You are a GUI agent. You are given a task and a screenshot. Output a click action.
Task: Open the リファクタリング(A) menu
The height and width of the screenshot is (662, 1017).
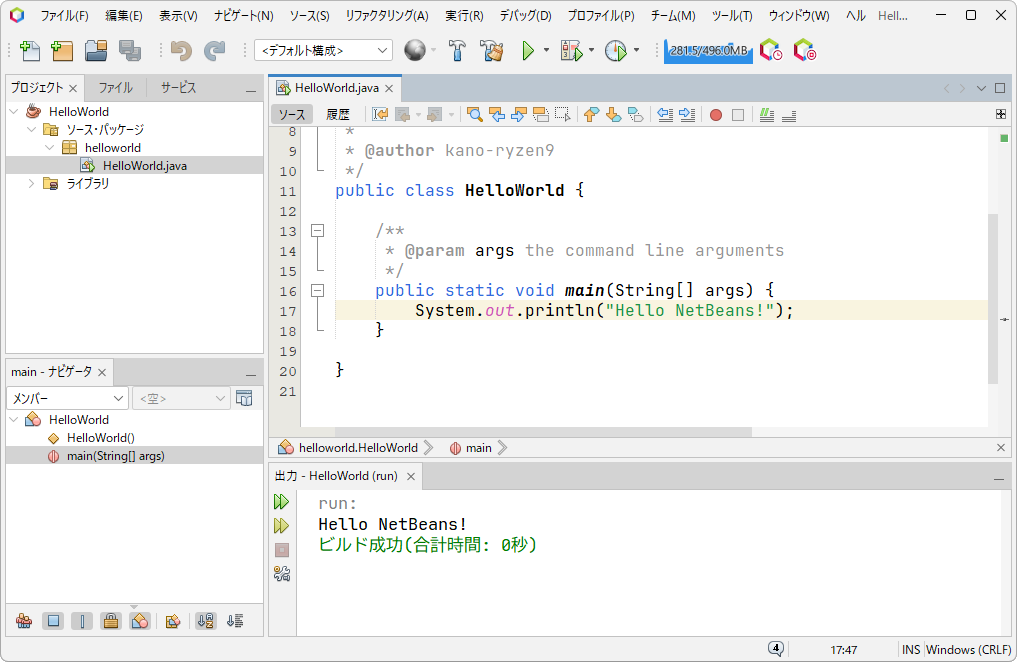click(x=387, y=16)
